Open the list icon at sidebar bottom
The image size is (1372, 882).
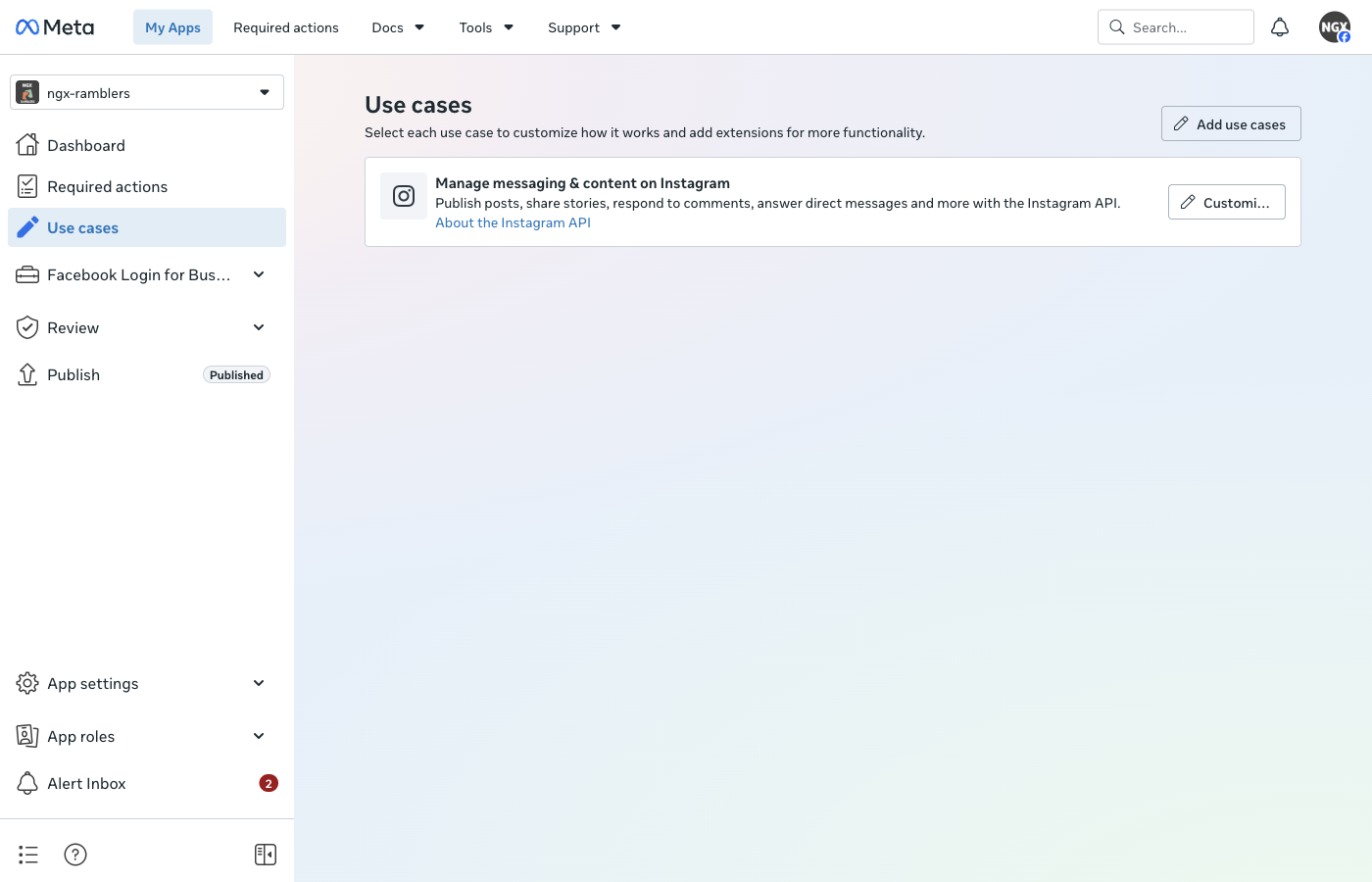coord(28,855)
